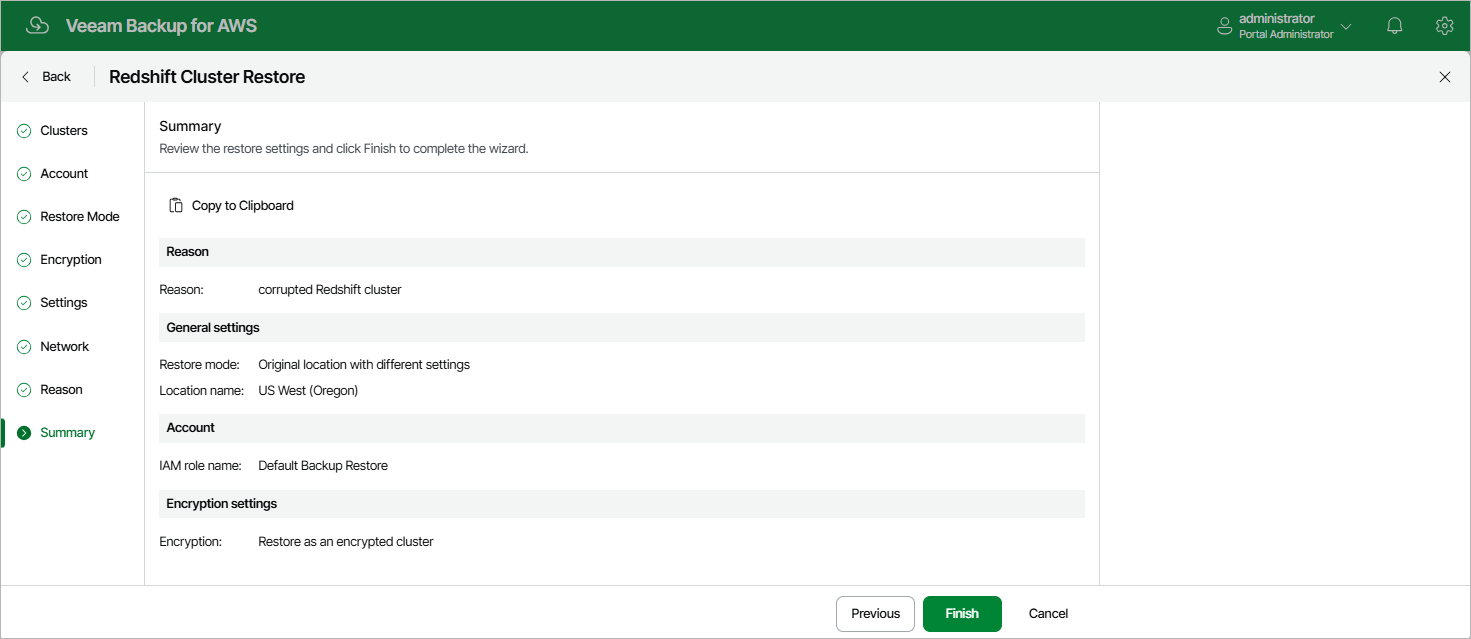Click the Copy to Clipboard label
The image size is (1471, 639).
coord(243,205)
